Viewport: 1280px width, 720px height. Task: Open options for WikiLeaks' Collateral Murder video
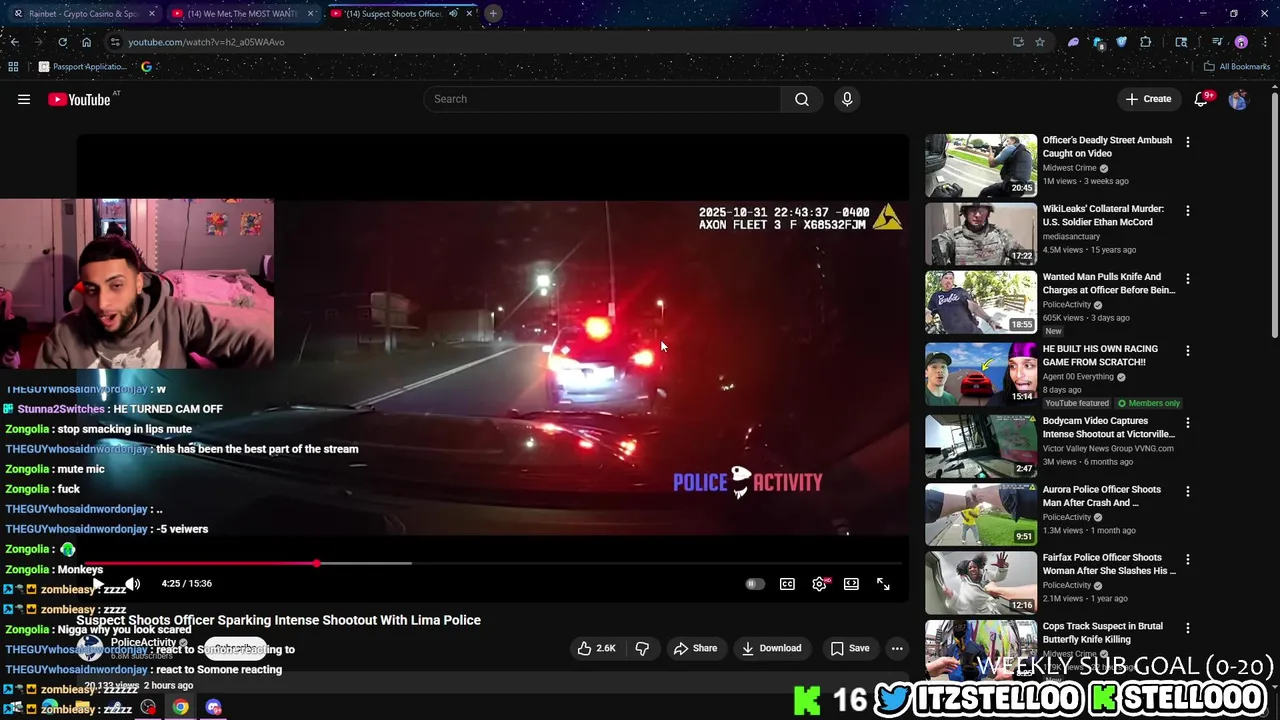click(x=1188, y=212)
